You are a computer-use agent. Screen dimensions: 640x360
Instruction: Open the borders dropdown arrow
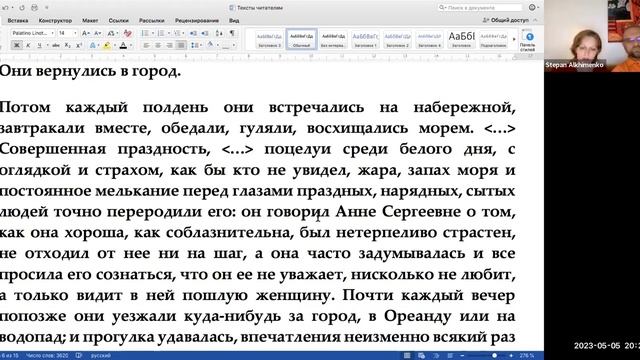[x=234, y=45]
